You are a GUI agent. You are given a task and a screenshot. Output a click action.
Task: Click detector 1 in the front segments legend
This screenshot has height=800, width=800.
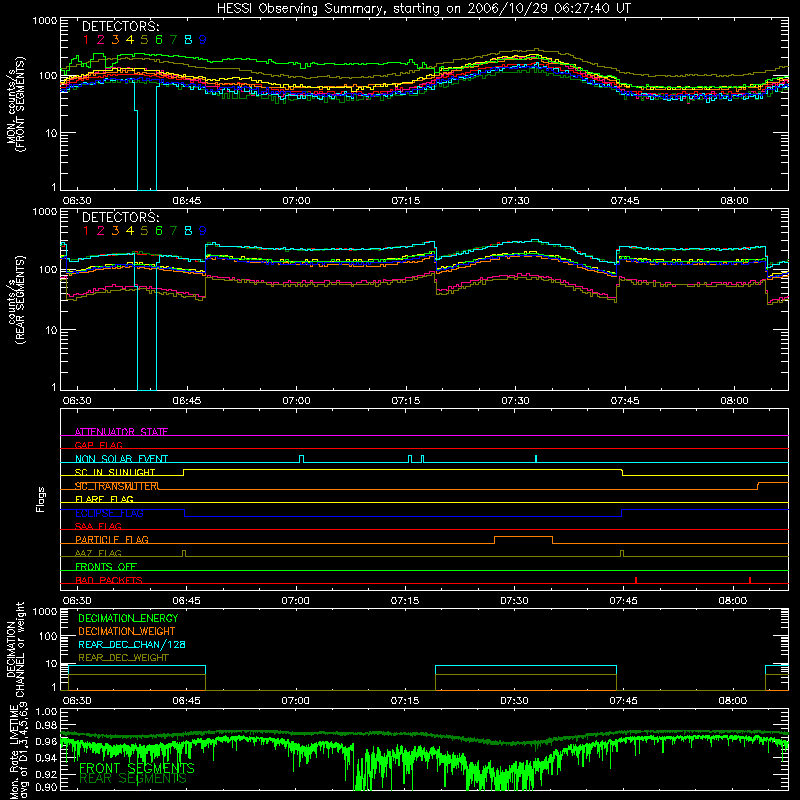[86, 39]
